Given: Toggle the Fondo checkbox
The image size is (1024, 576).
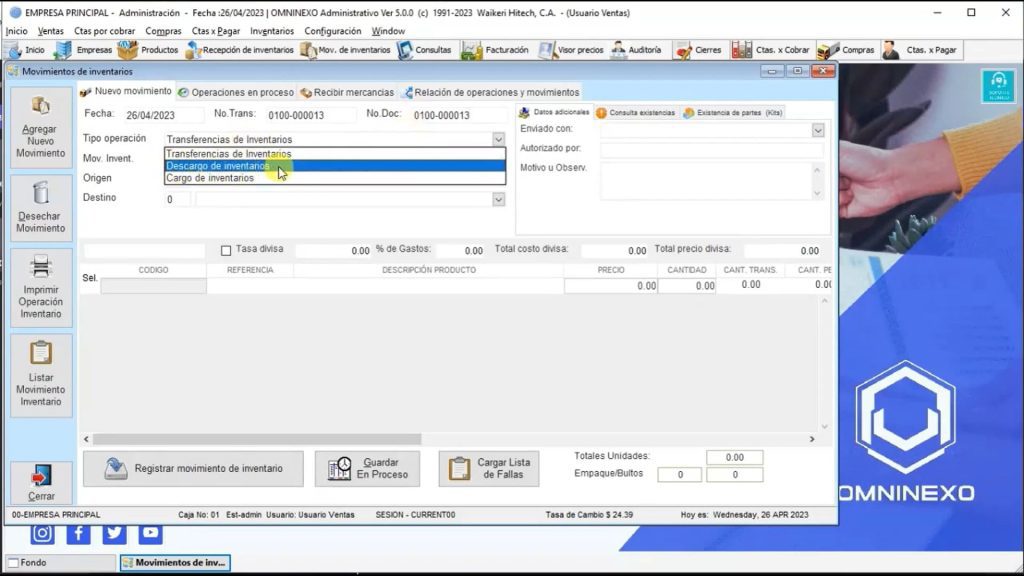Looking at the screenshot, I should [x=13, y=562].
